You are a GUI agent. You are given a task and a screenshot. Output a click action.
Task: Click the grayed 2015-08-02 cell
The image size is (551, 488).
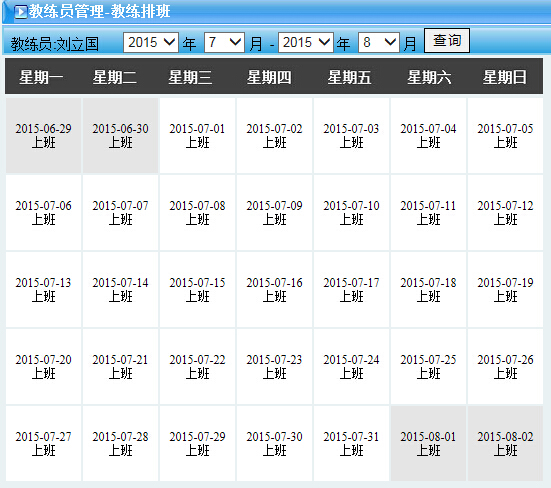505,443
